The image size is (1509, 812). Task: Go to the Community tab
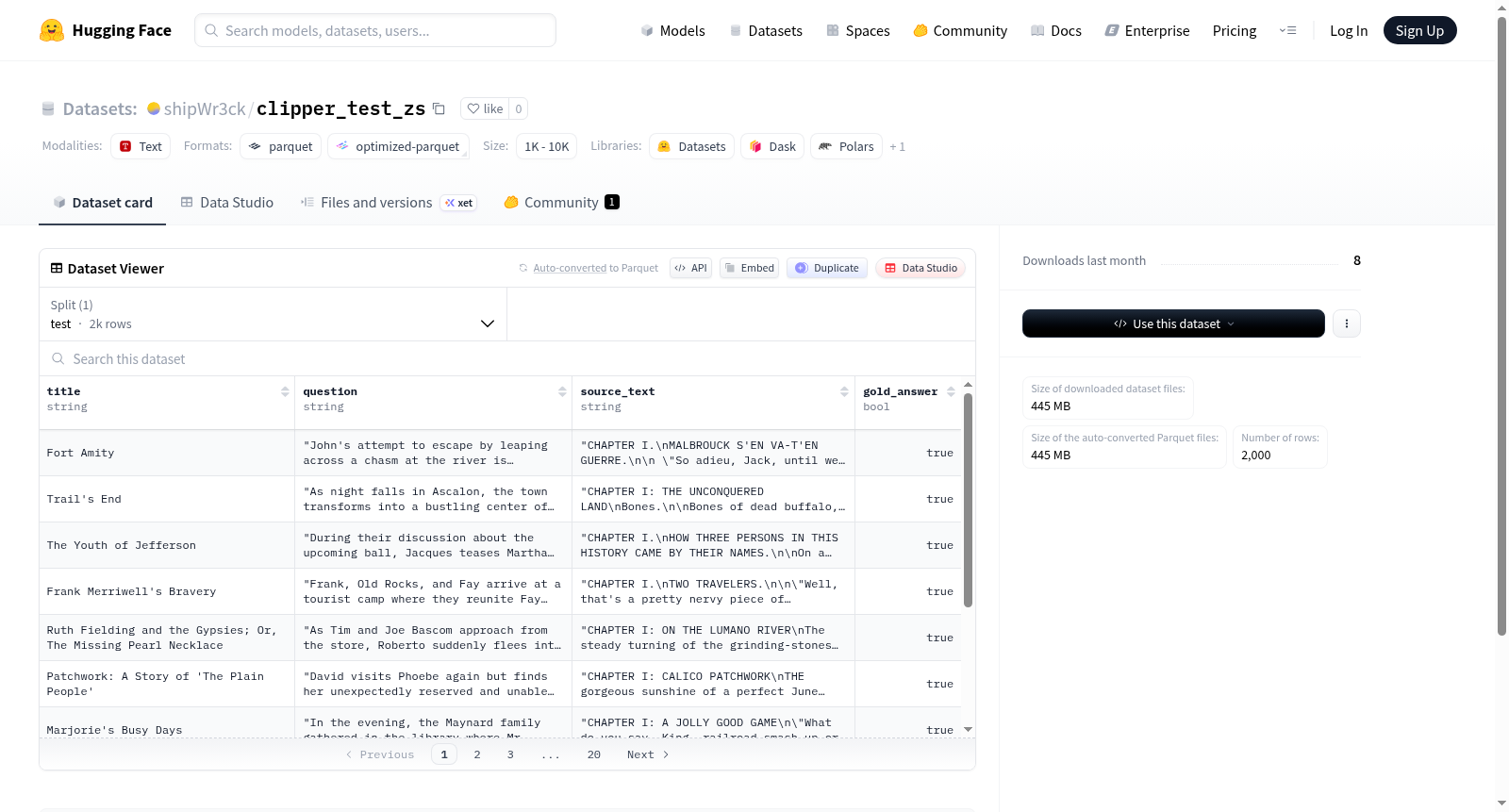point(561,203)
